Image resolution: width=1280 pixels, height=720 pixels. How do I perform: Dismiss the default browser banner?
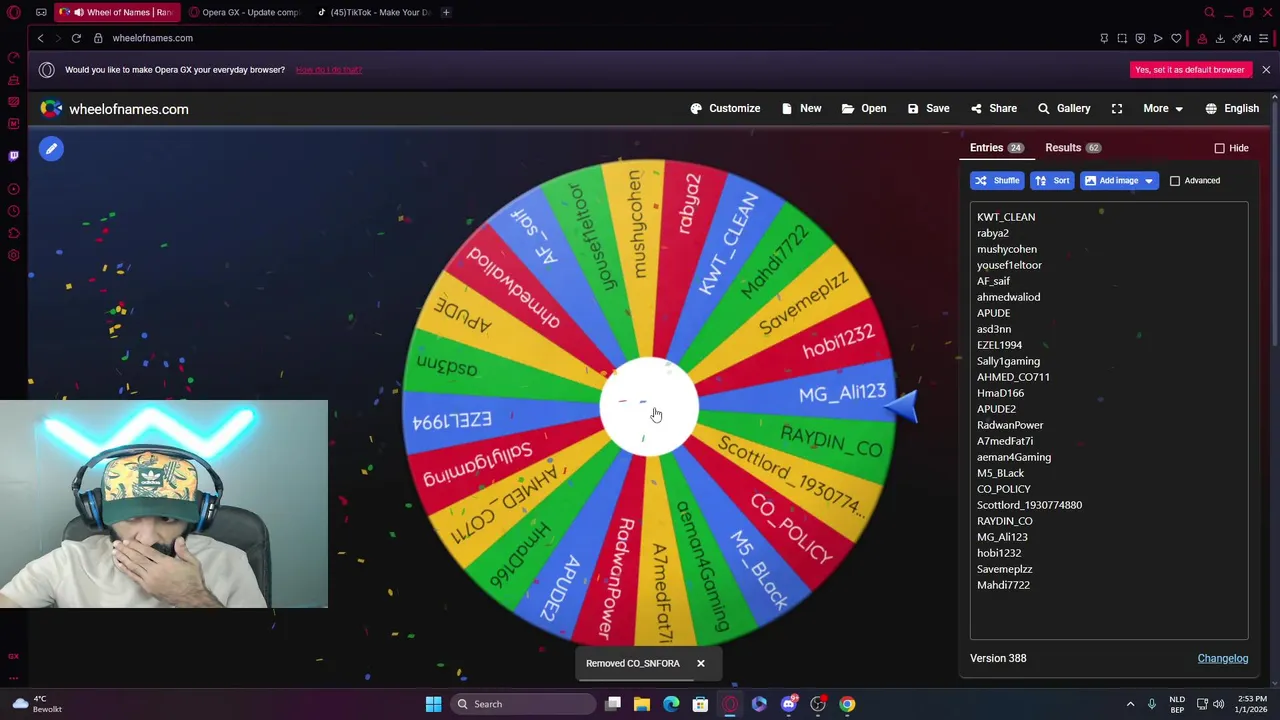pos(1266,70)
